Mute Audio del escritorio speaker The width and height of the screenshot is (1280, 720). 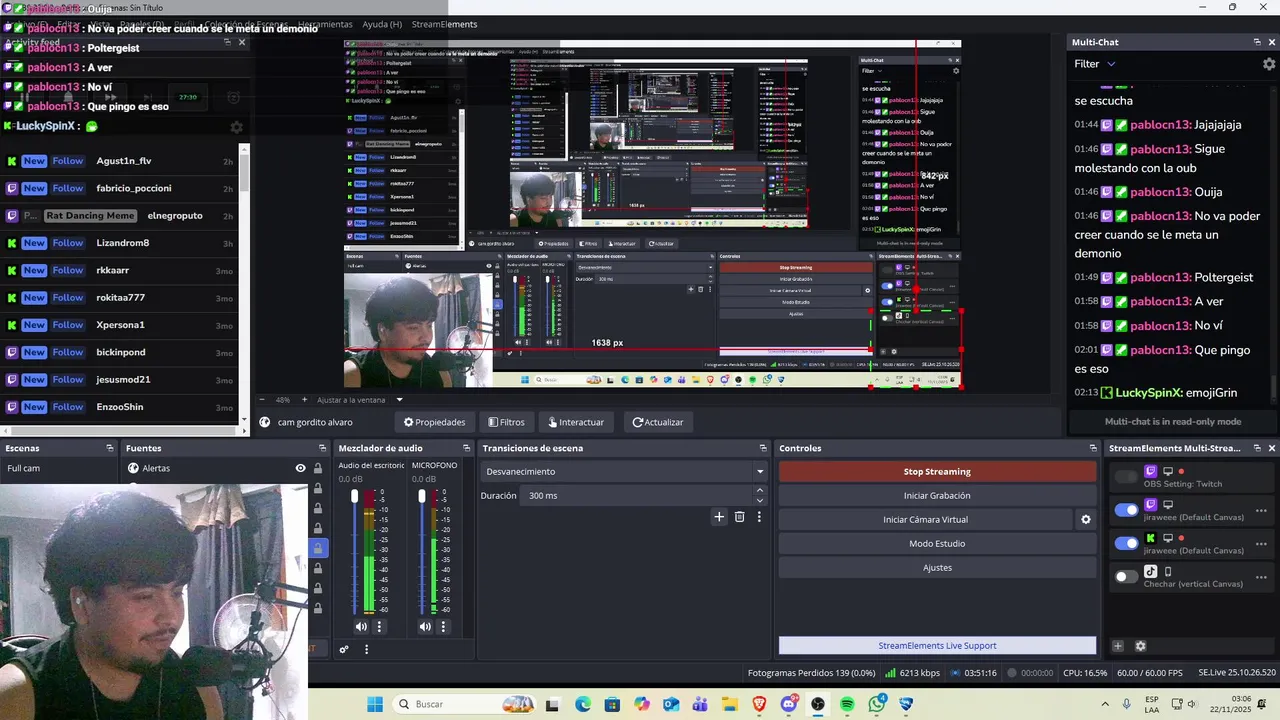361,627
